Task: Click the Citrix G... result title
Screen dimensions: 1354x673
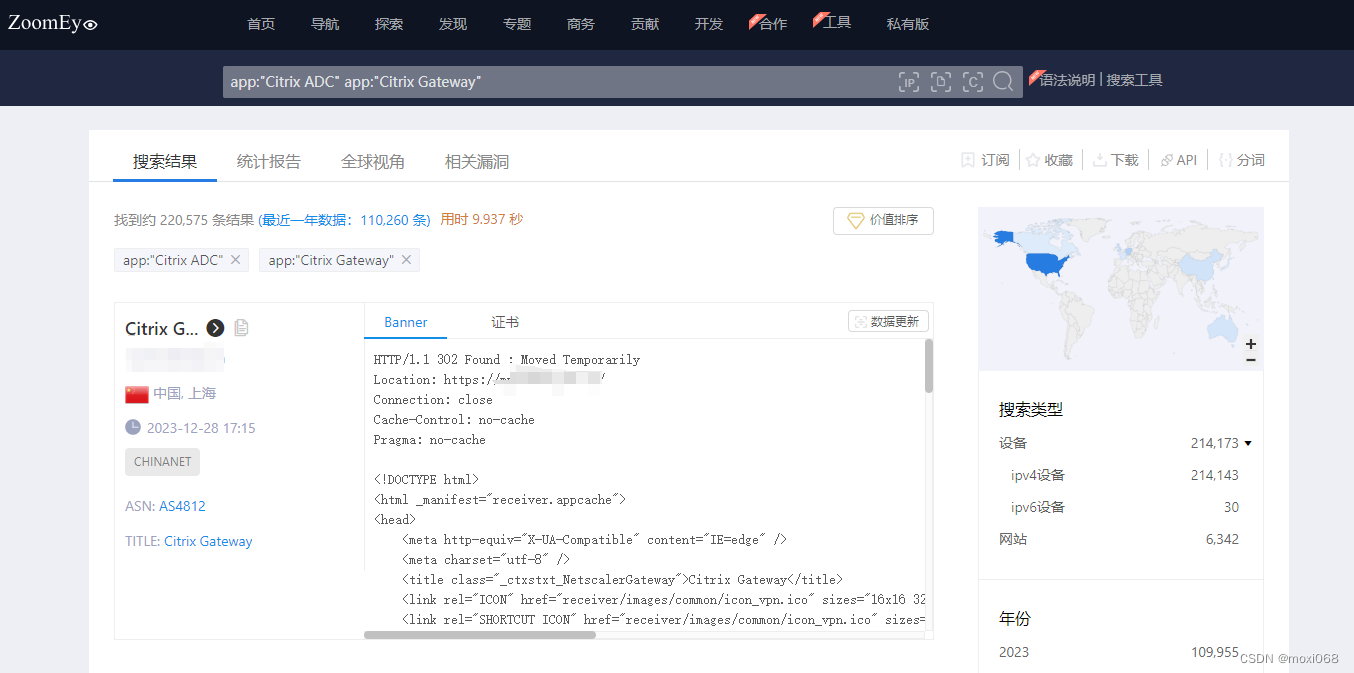Action: 162,328
